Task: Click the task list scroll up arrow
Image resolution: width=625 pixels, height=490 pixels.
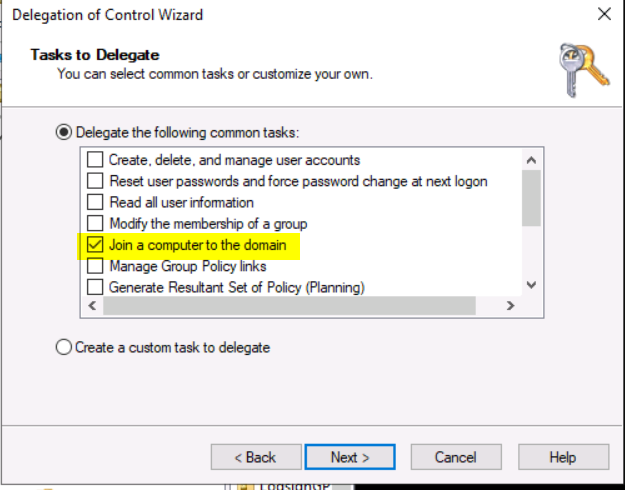Action: 531,160
